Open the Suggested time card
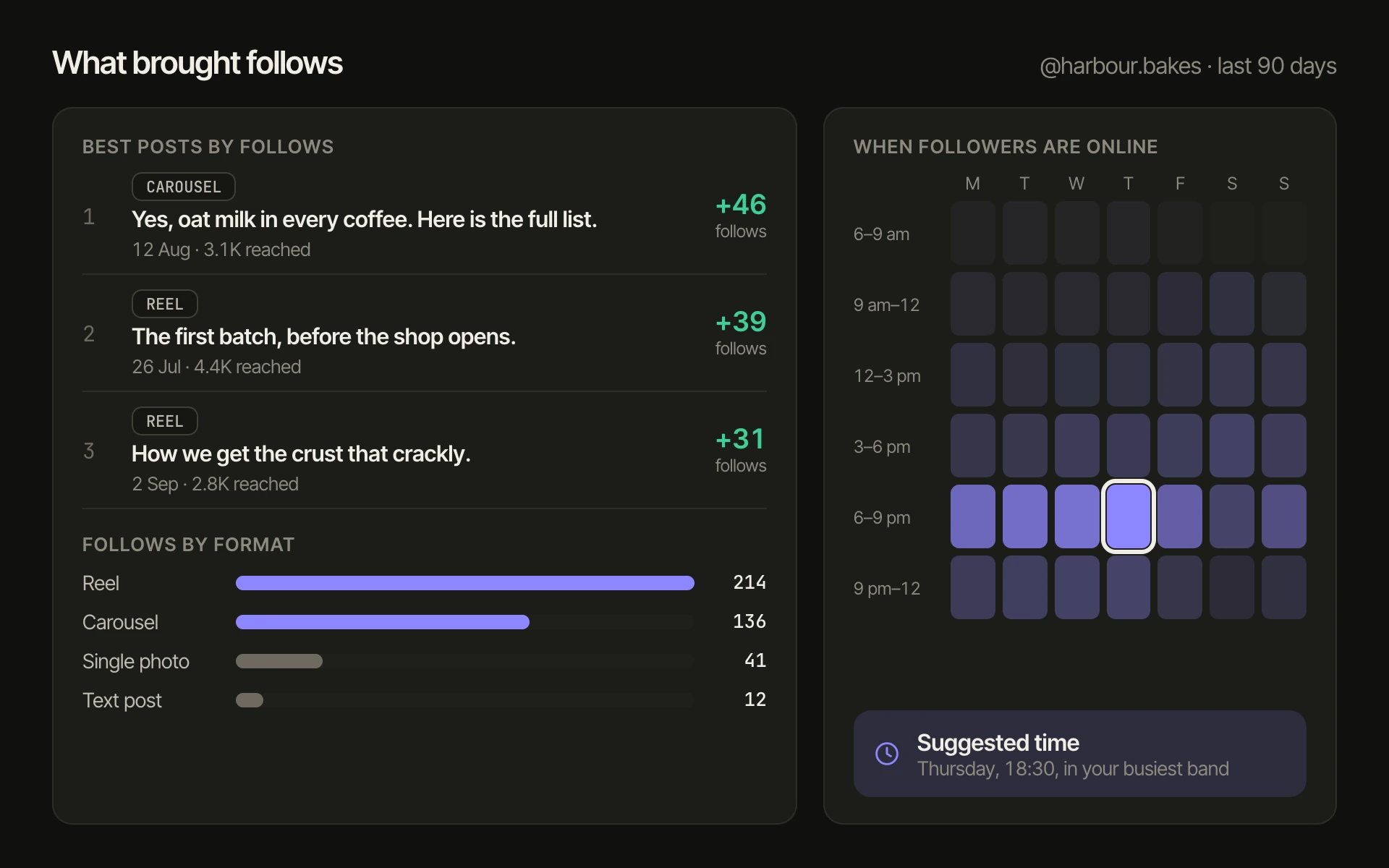The image size is (1389, 868). pyautogui.click(x=1080, y=754)
